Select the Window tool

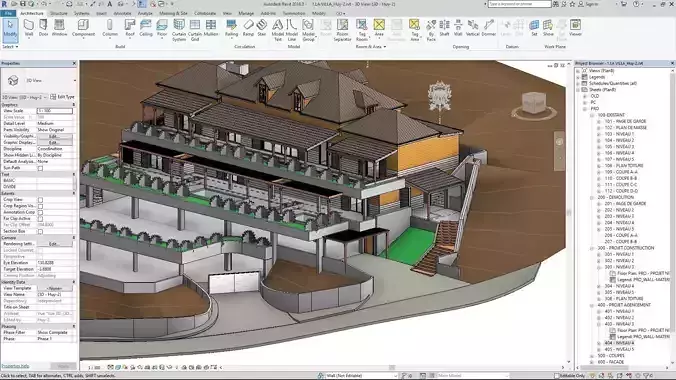pos(59,28)
